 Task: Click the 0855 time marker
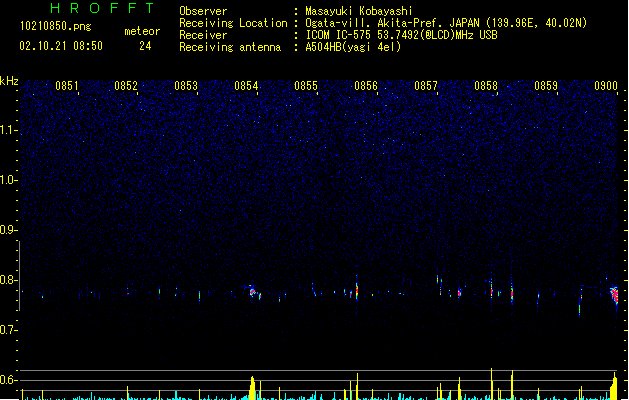click(306, 86)
